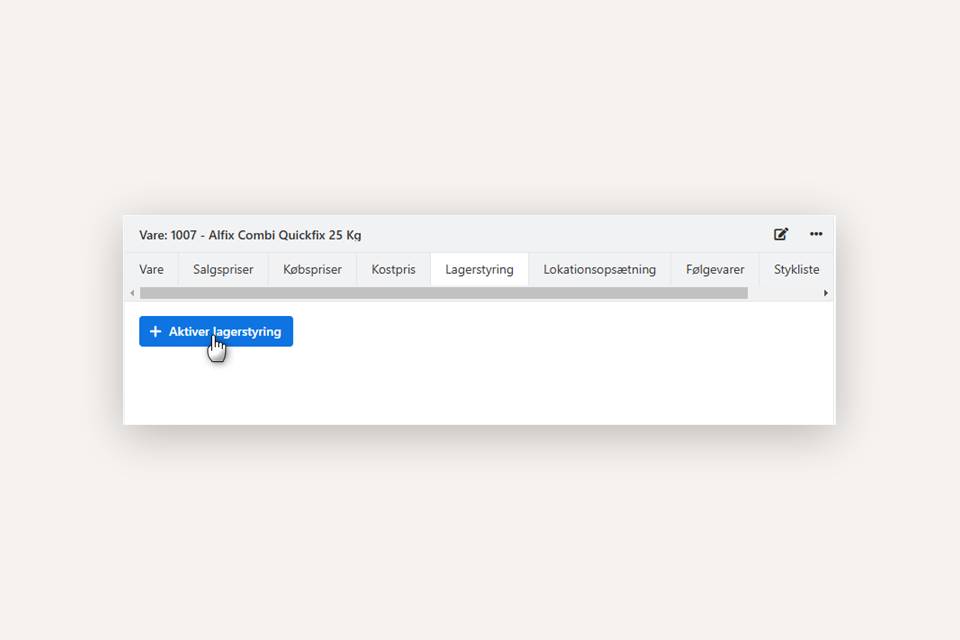The image size is (960, 640).
Task: Show the Stykliste tab
Action: (796, 269)
